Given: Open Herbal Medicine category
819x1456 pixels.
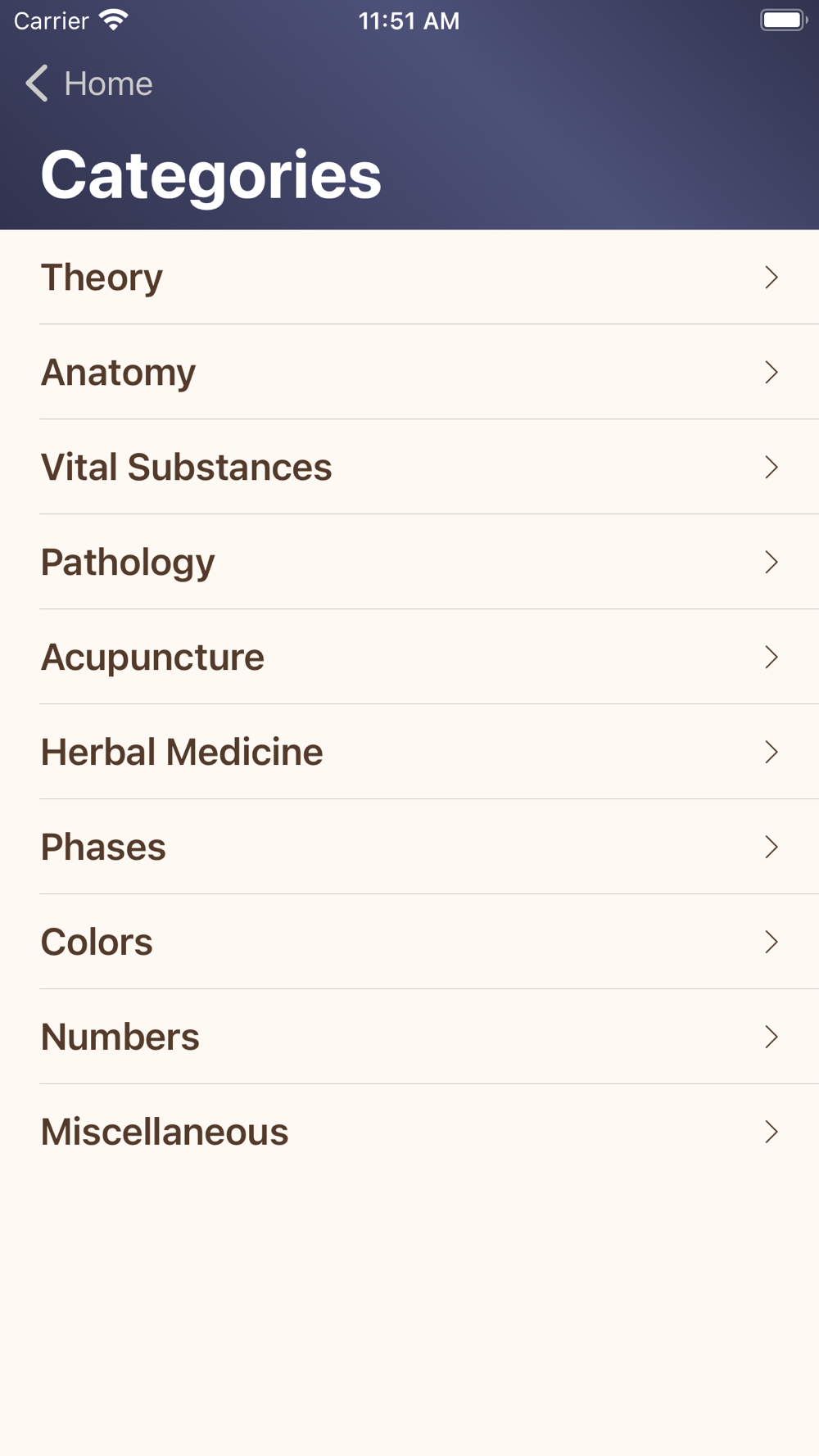Looking at the screenshot, I should coord(409,753).
